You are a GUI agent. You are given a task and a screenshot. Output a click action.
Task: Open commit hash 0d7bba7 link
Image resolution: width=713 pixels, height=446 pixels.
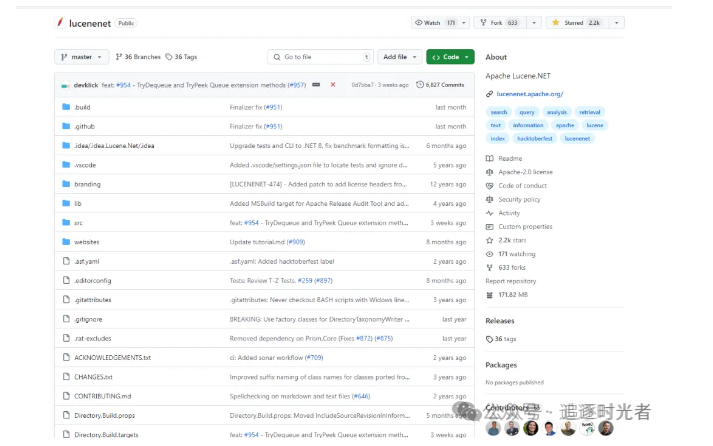362,85
